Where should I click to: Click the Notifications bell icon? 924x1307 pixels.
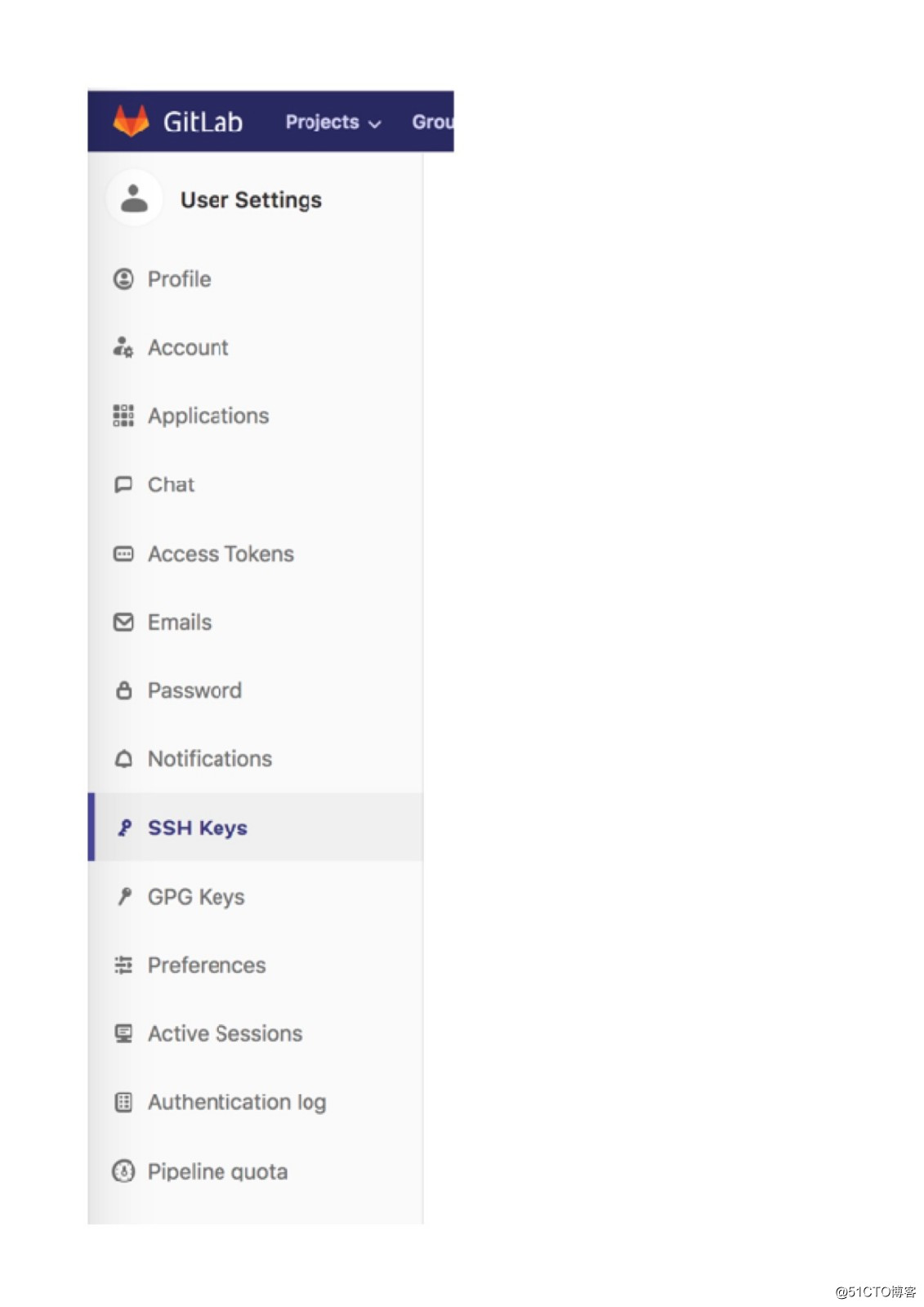click(123, 759)
